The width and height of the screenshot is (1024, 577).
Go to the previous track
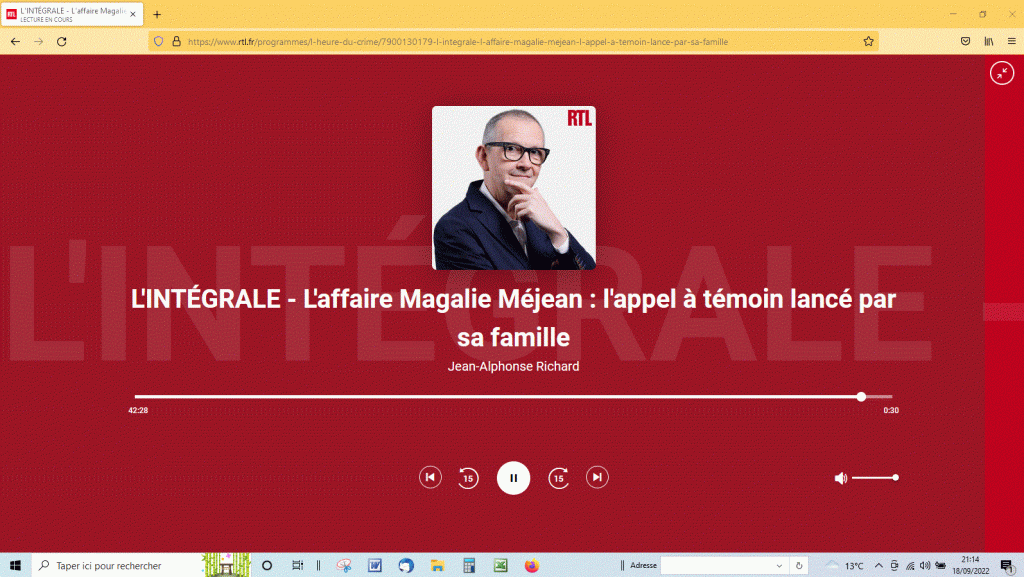point(430,478)
